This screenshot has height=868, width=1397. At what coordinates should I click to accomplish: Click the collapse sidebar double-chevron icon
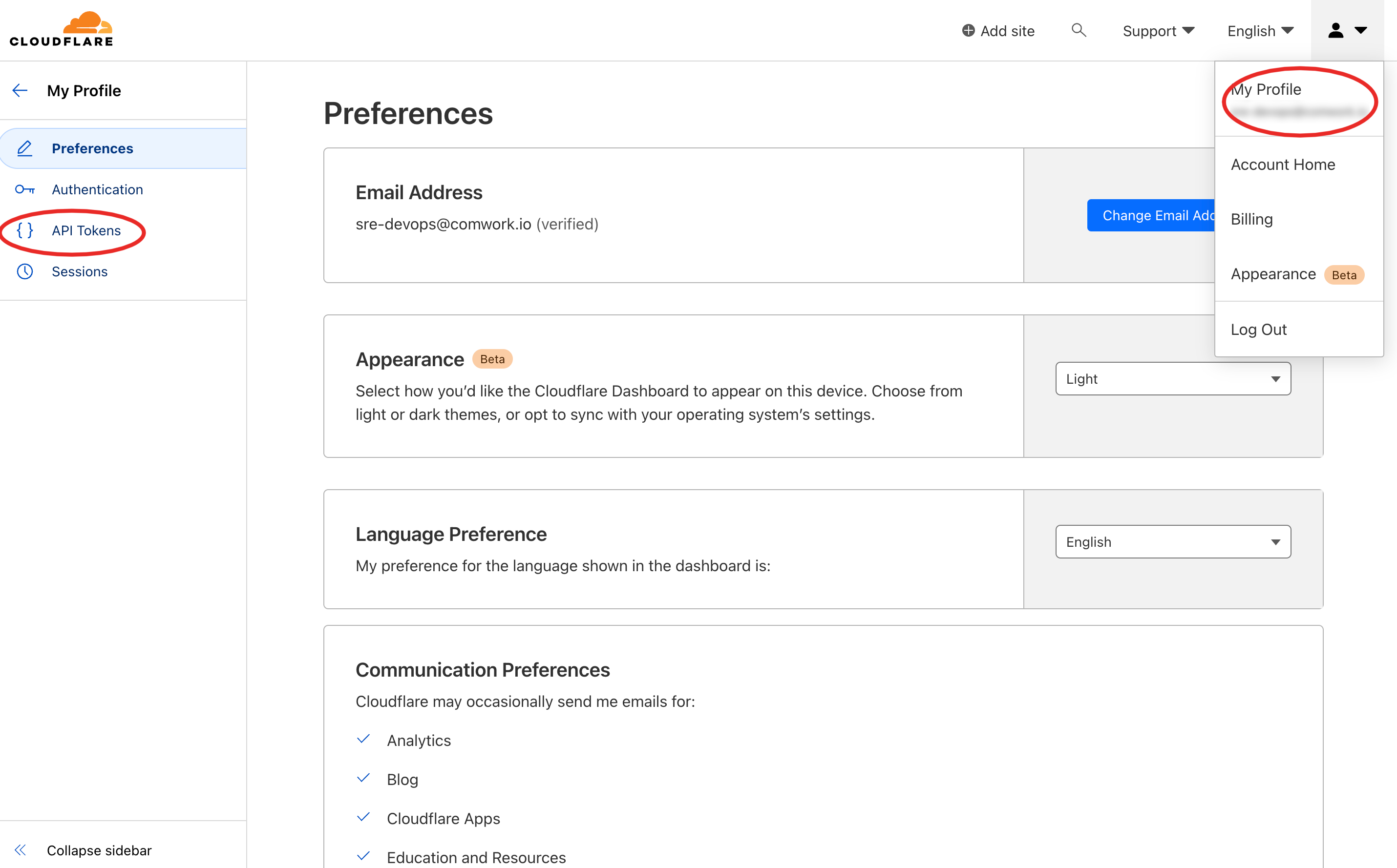20,850
